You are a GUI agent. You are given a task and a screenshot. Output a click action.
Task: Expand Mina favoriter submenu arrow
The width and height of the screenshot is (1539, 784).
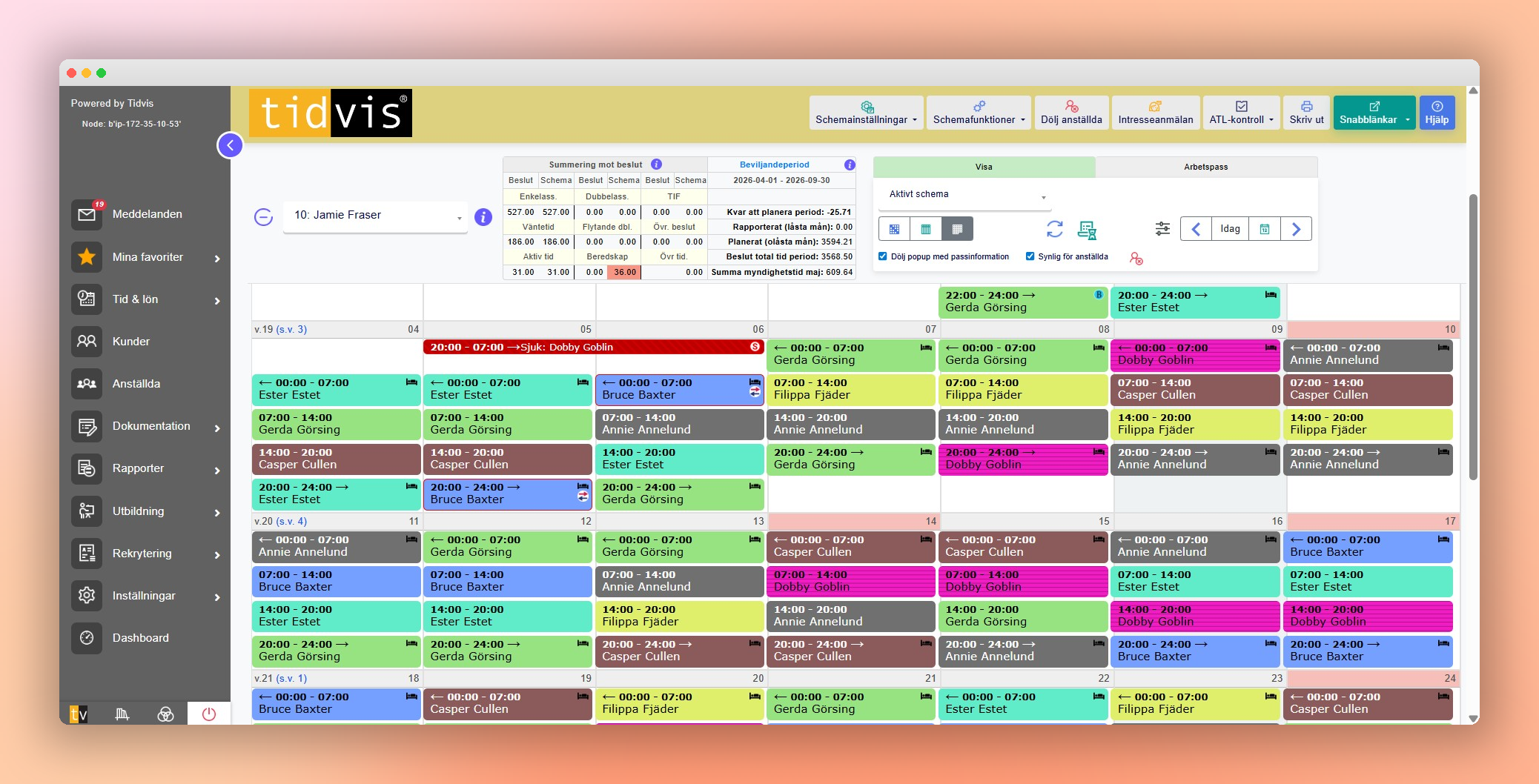coord(217,259)
